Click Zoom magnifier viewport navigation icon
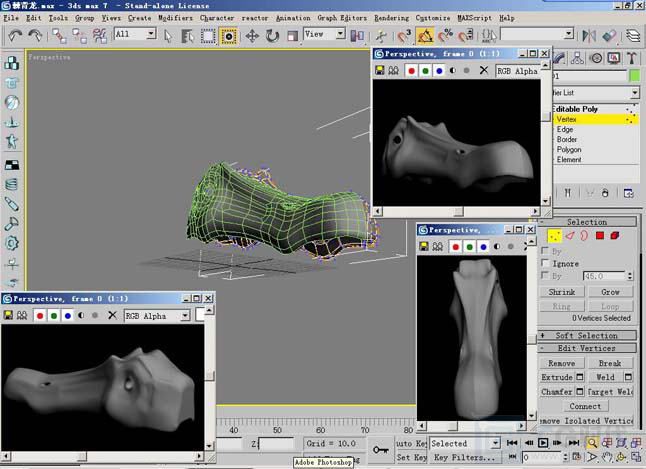This screenshot has height=469, width=646. pyautogui.click(x=592, y=443)
